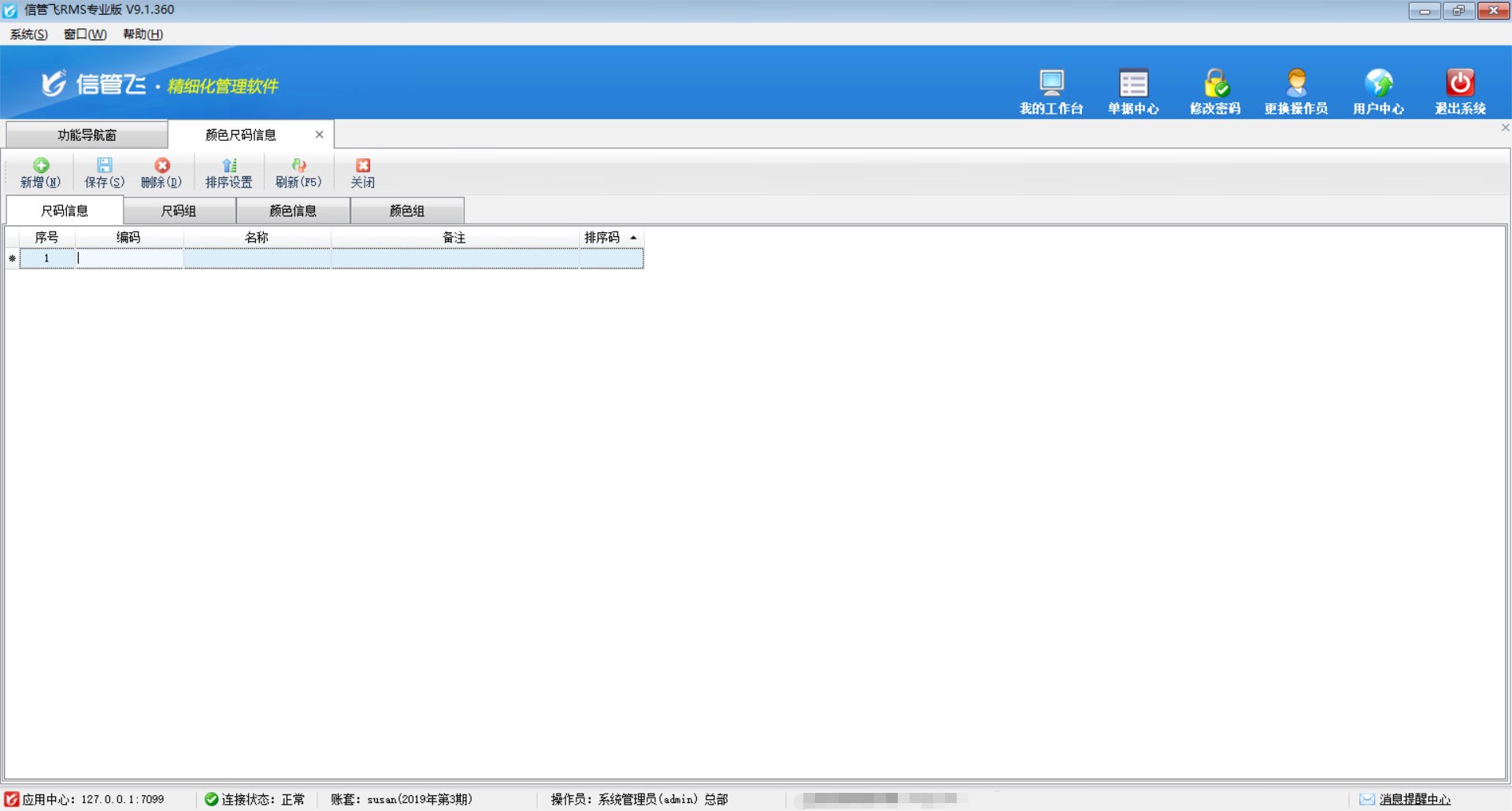
Task: Open 单据中心 document center
Action: (x=1133, y=83)
